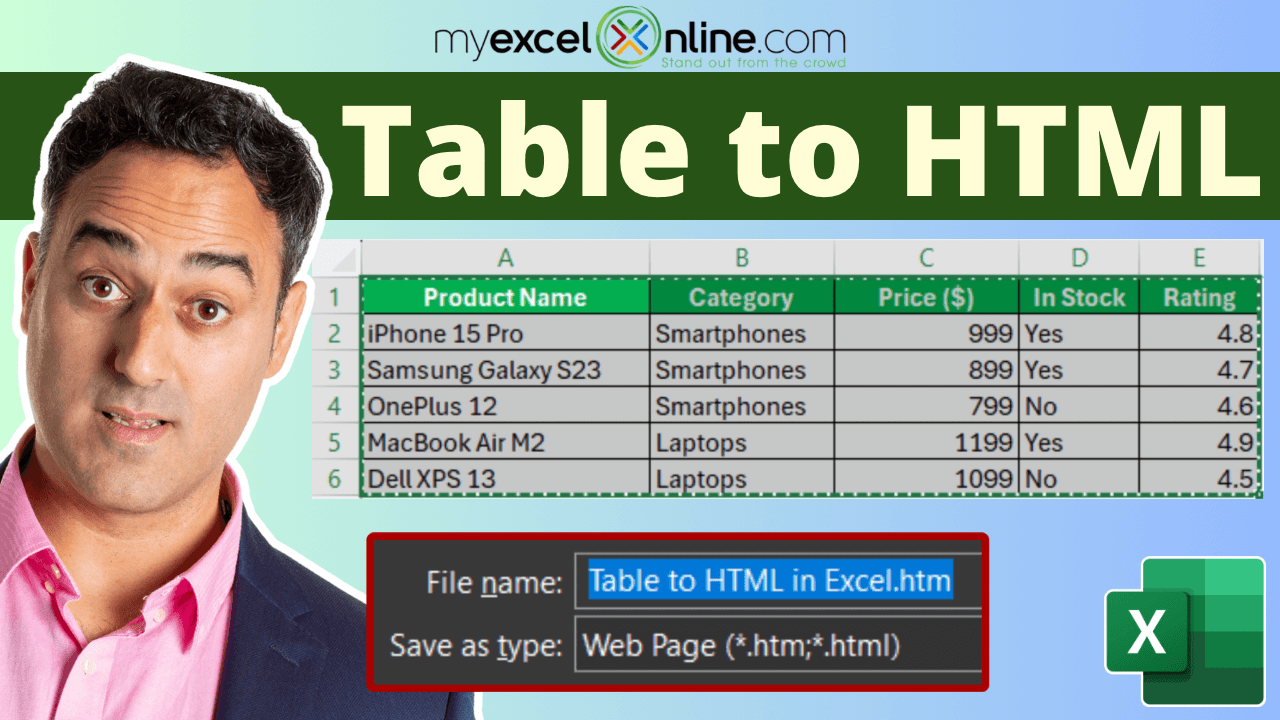Select the price cell 1099
Viewport: 1280px width, 720px height.
(x=926, y=478)
